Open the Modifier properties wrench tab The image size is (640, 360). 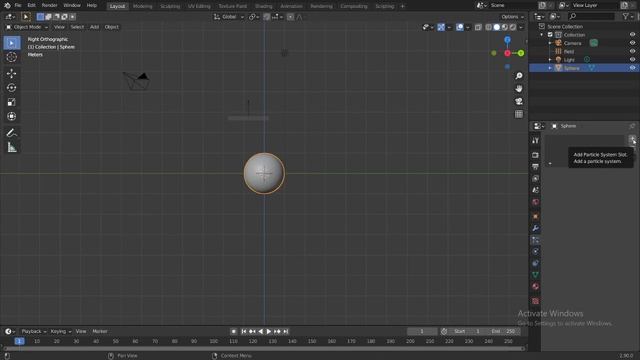tap(536, 228)
